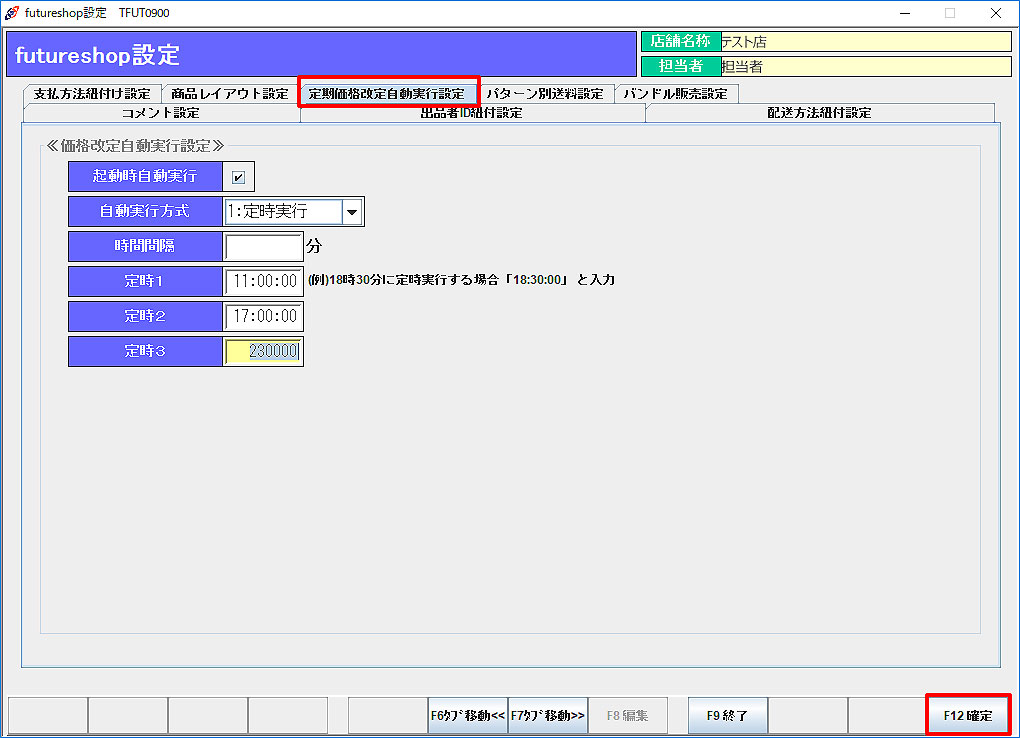
Task: Open the コメント設定 tab
Action: click(x=160, y=113)
